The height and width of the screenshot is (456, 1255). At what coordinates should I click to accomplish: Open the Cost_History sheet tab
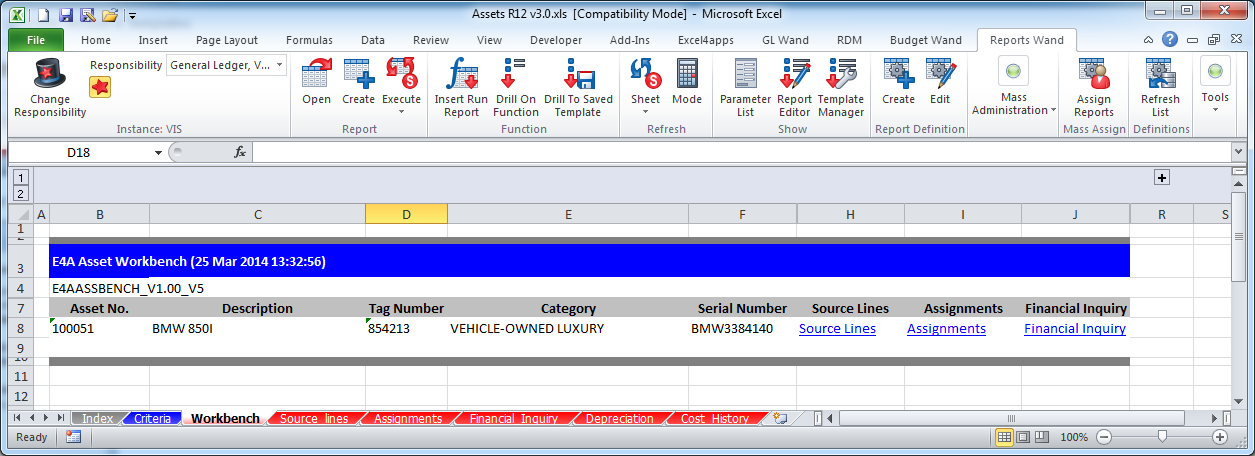(x=714, y=418)
